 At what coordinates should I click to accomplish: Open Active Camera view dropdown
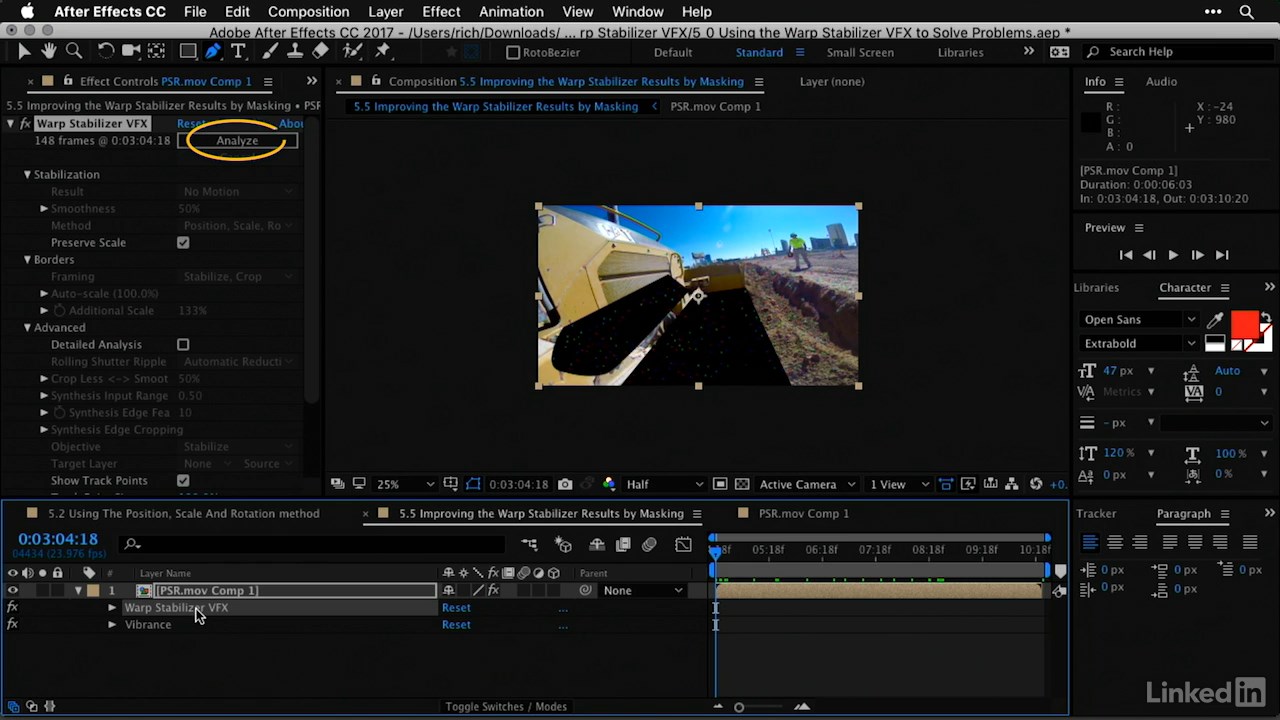coord(807,484)
